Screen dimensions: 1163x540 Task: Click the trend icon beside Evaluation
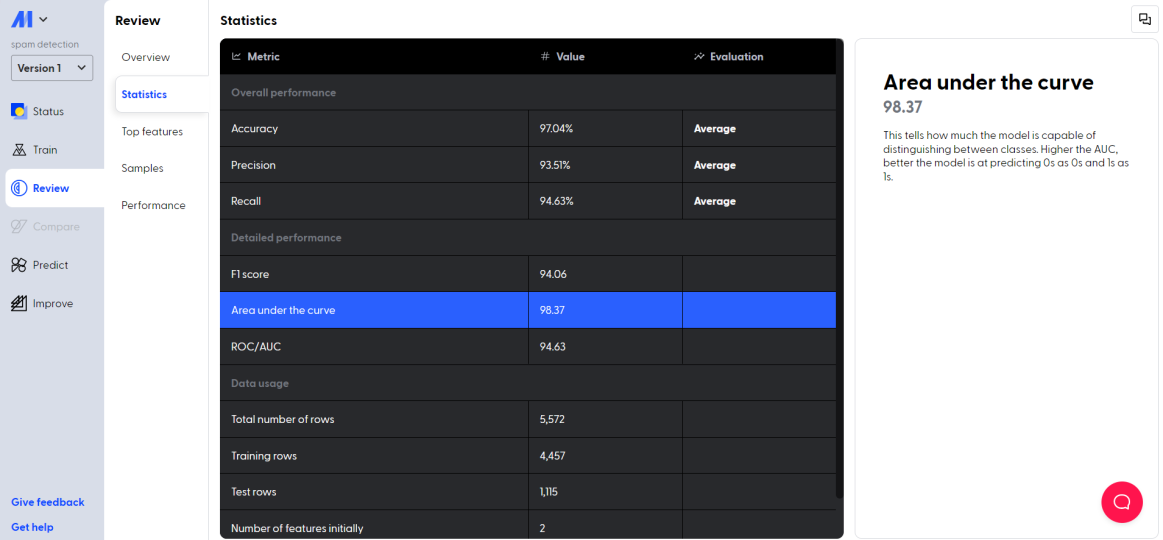[699, 56]
